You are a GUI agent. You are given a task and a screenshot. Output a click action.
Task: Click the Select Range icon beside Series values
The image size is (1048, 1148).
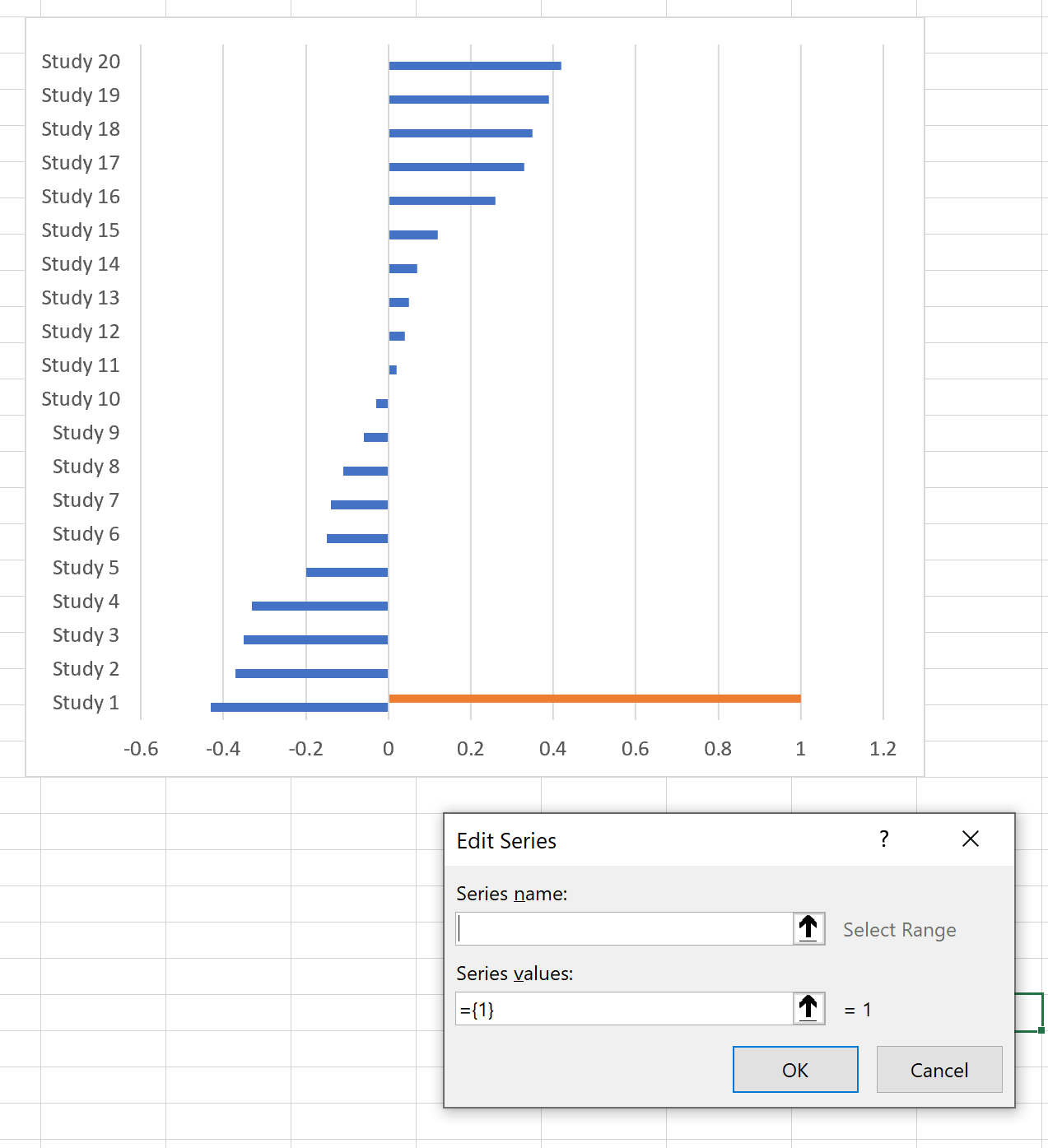tap(808, 1008)
